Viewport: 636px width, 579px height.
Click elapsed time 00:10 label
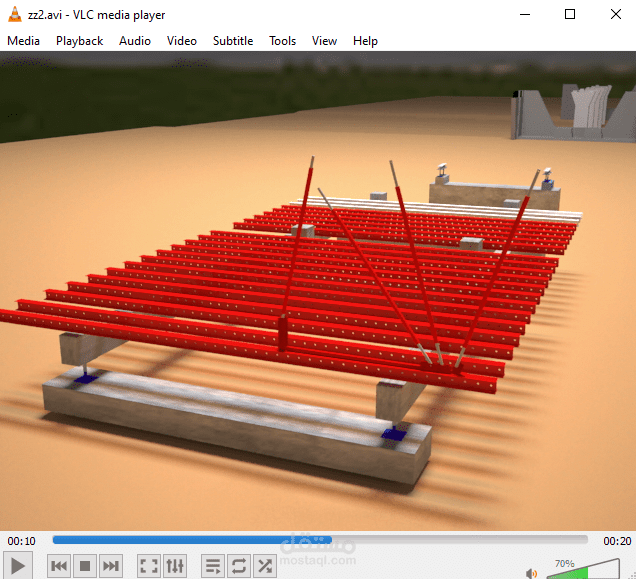coord(21,541)
